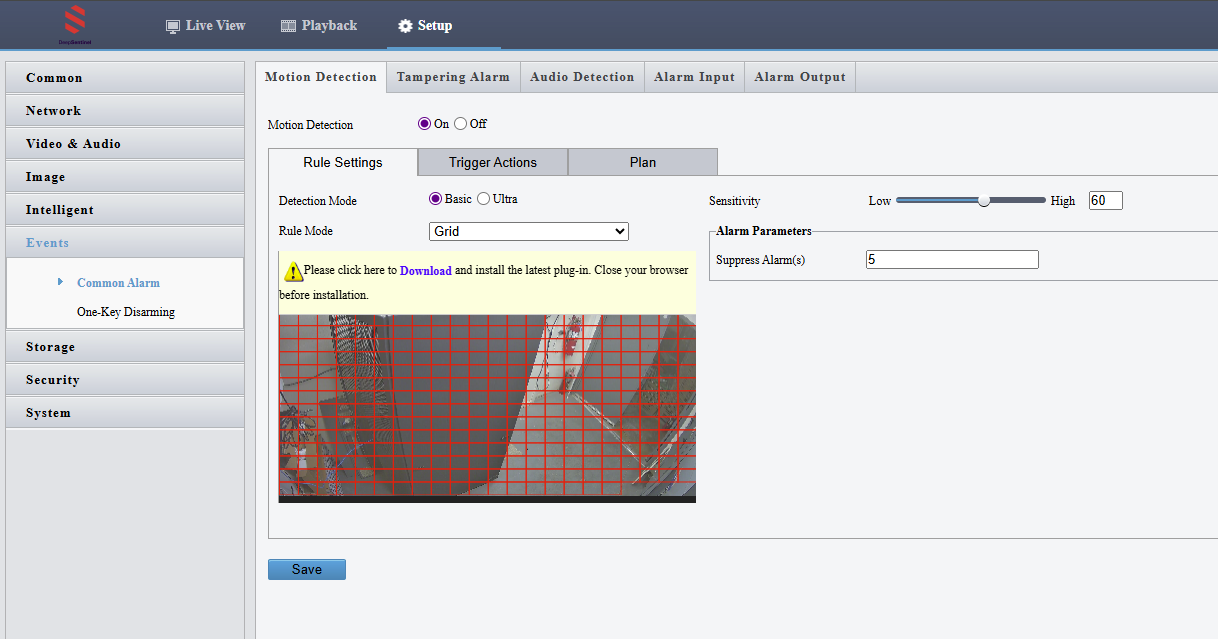This screenshot has width=1218, height=639.
Task: Click the Setup gear icon
Action: click(x=405, y=26)
